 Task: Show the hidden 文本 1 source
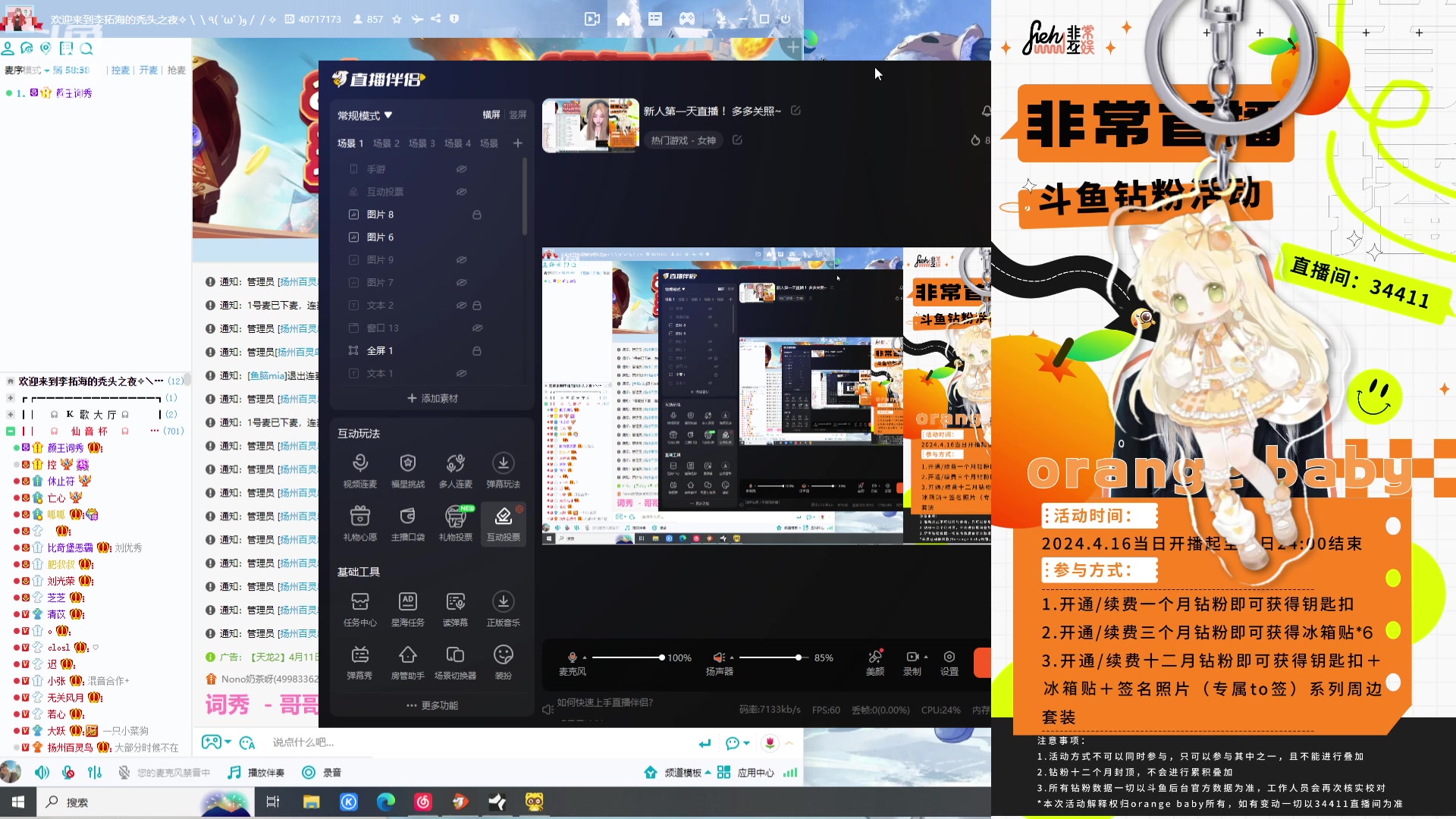461,373
